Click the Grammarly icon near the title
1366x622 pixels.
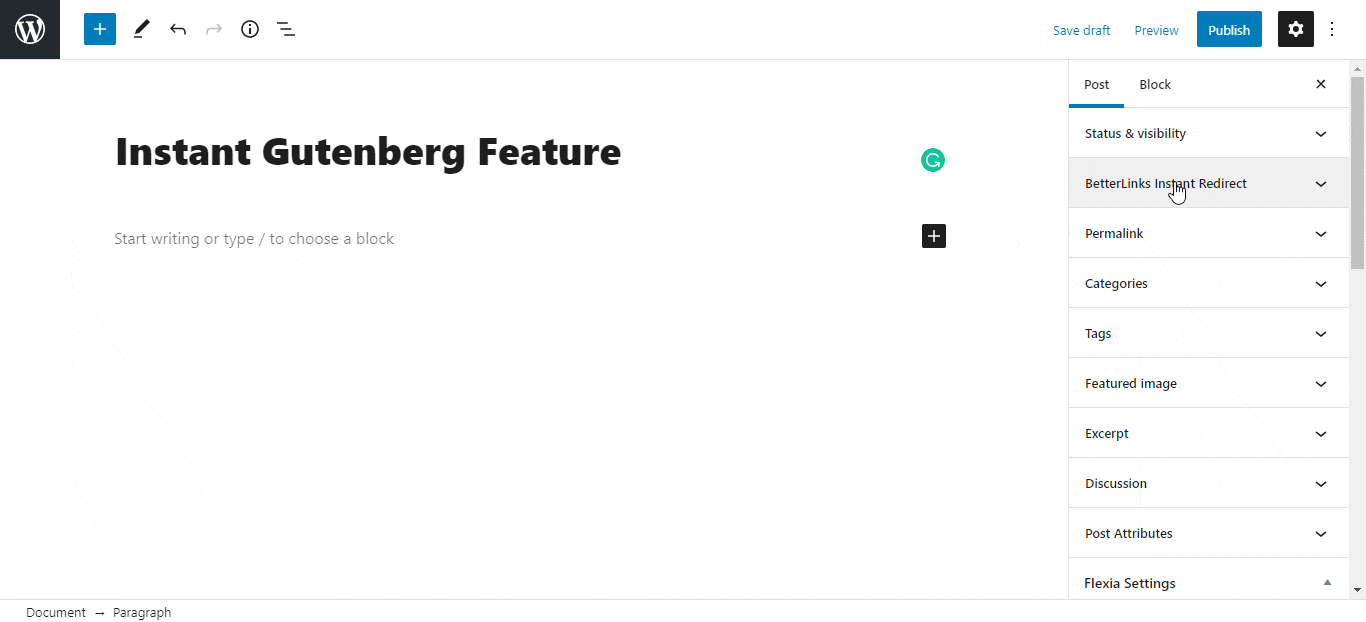point(932,160)
